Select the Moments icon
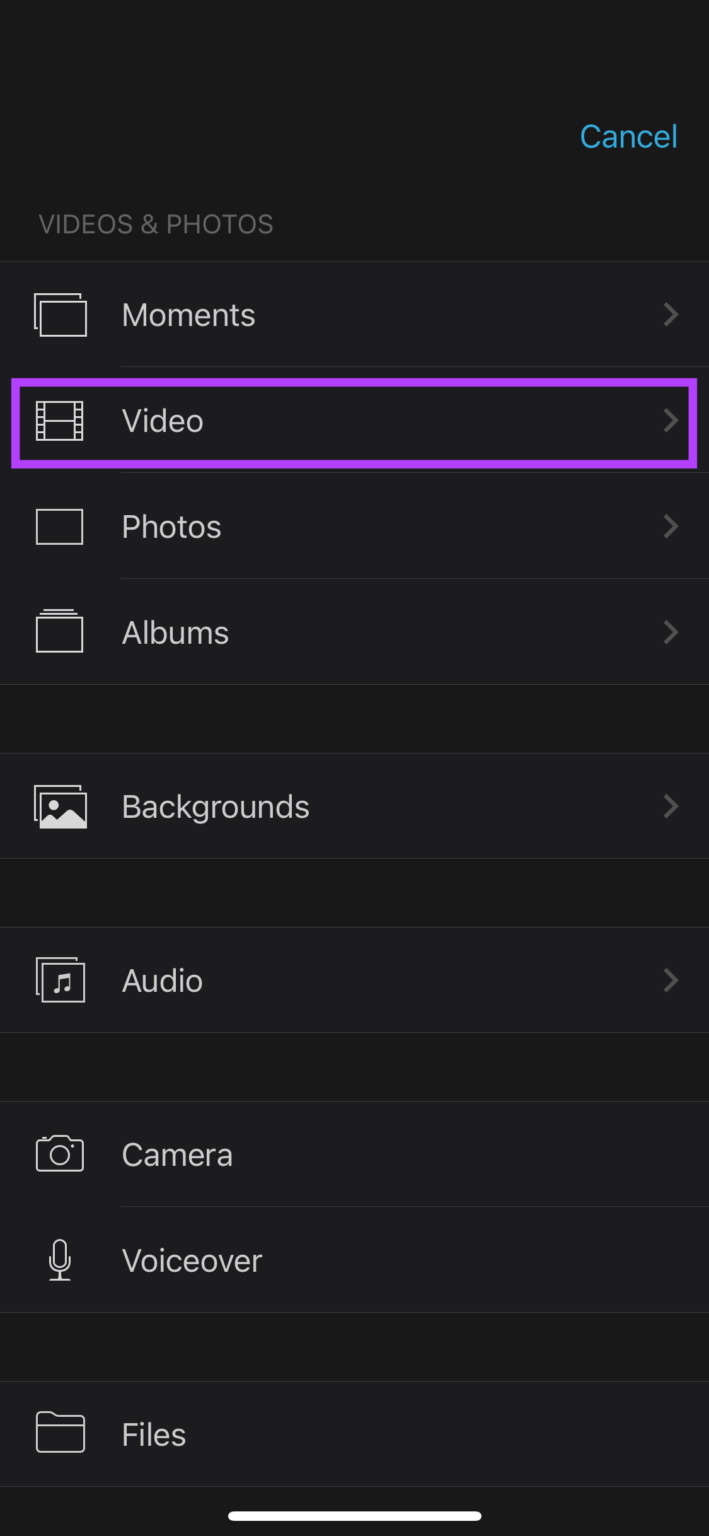This screenshot has height=1536, width=709. coord(59,314)
